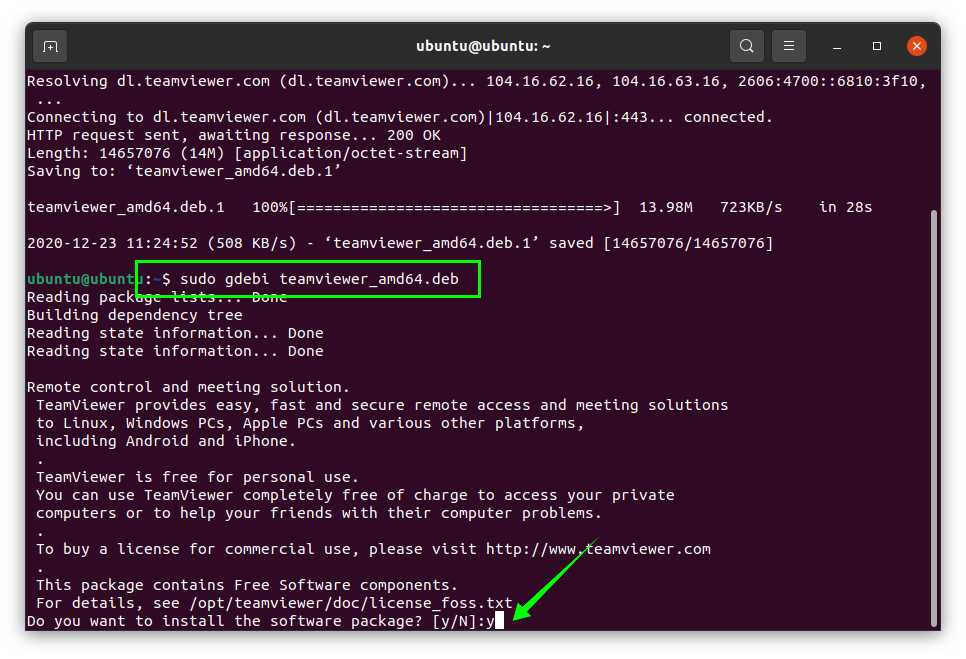966x659 pixels.
Task: Click the http://www.teamviewer.com URL
Action: click(598, 549)
